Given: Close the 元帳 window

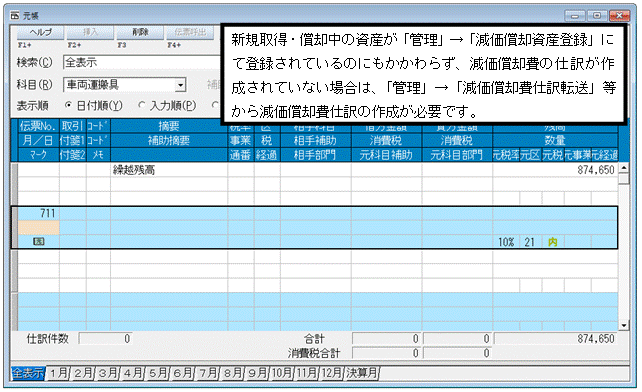Looking at the screenshot, I should point(619,16).
